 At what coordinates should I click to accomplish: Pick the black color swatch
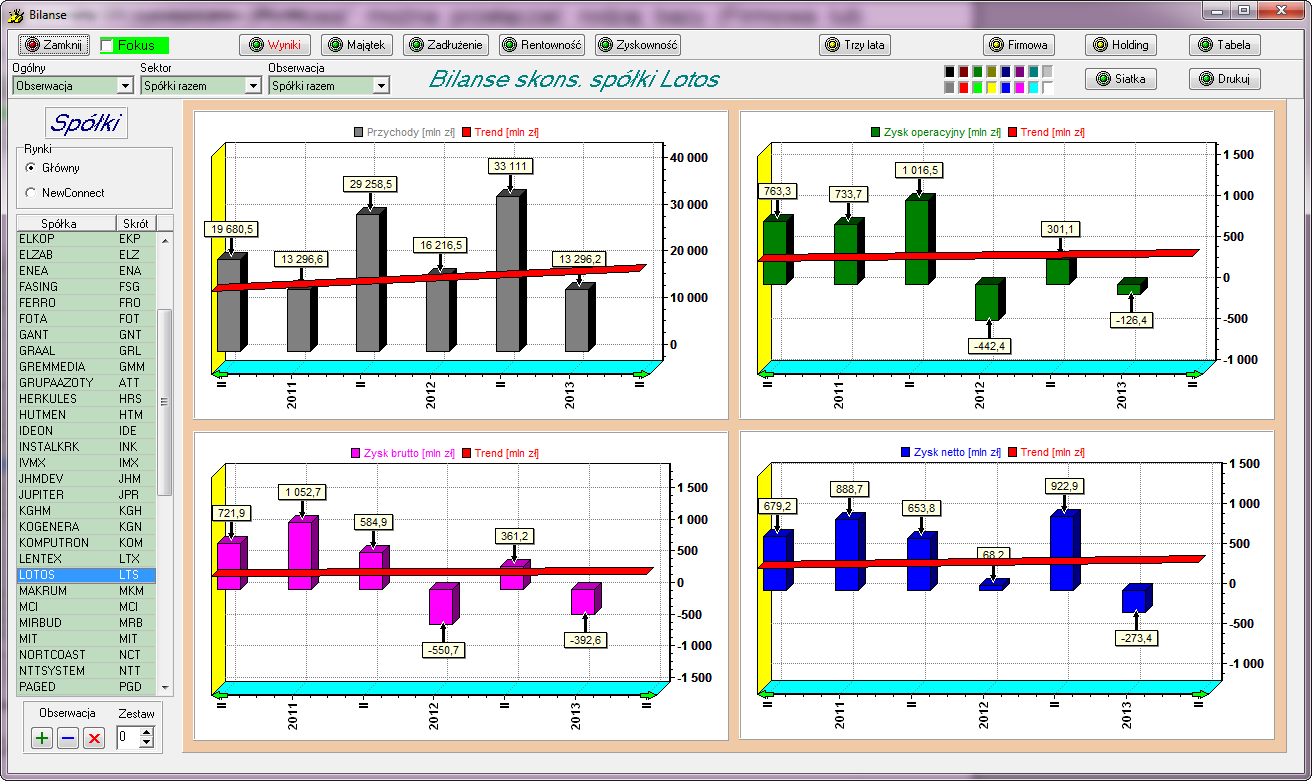(x=949, y=72)
